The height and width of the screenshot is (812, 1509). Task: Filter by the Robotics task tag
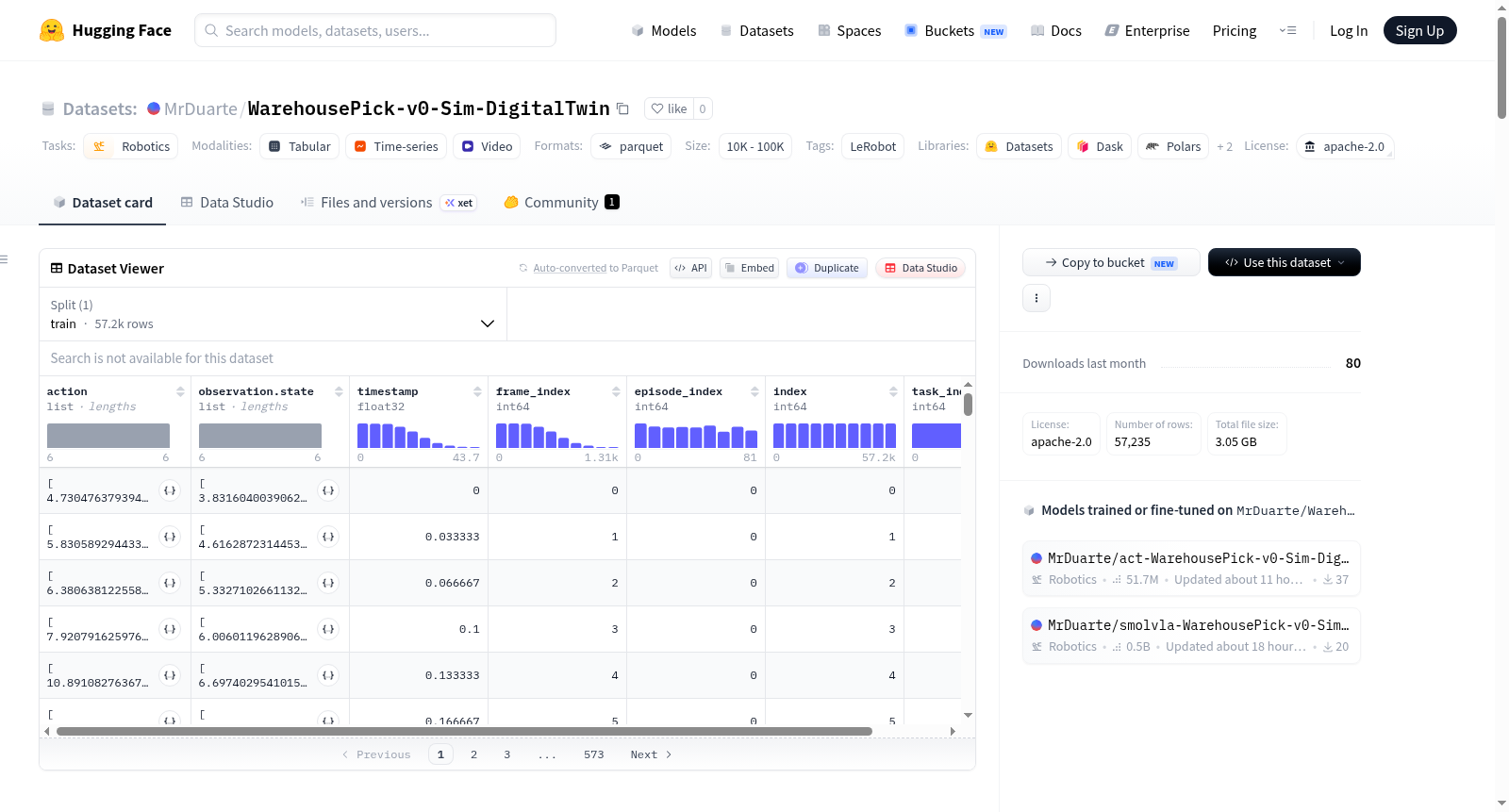point(131,146)
